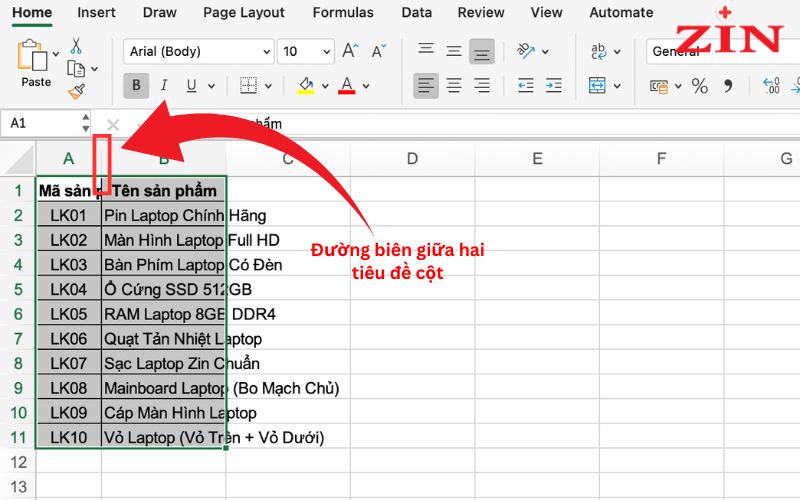Apply percent style

[699, 86]
